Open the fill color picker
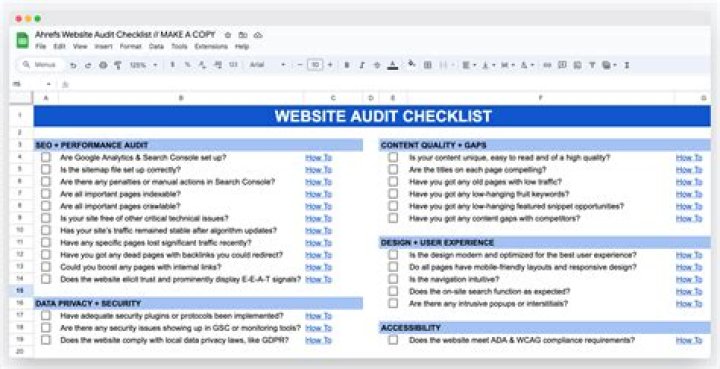 pyautogui.click(x=411, y=64)
